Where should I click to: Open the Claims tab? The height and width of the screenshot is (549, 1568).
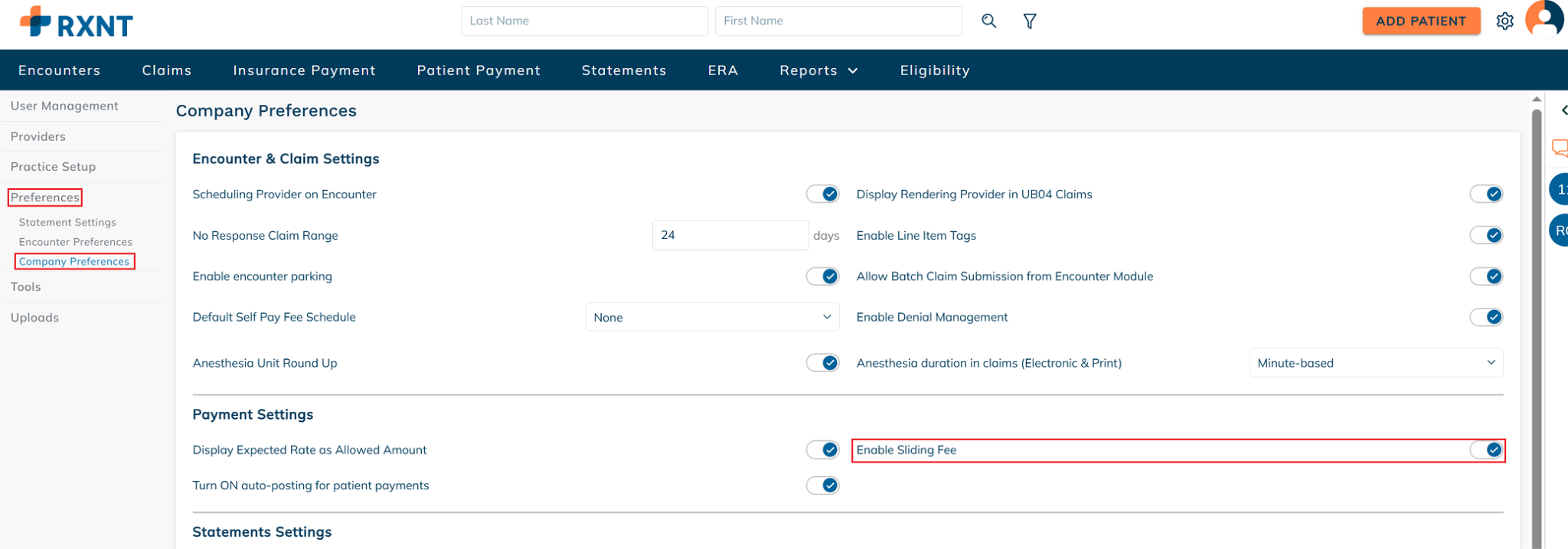(x=167, y=70)
